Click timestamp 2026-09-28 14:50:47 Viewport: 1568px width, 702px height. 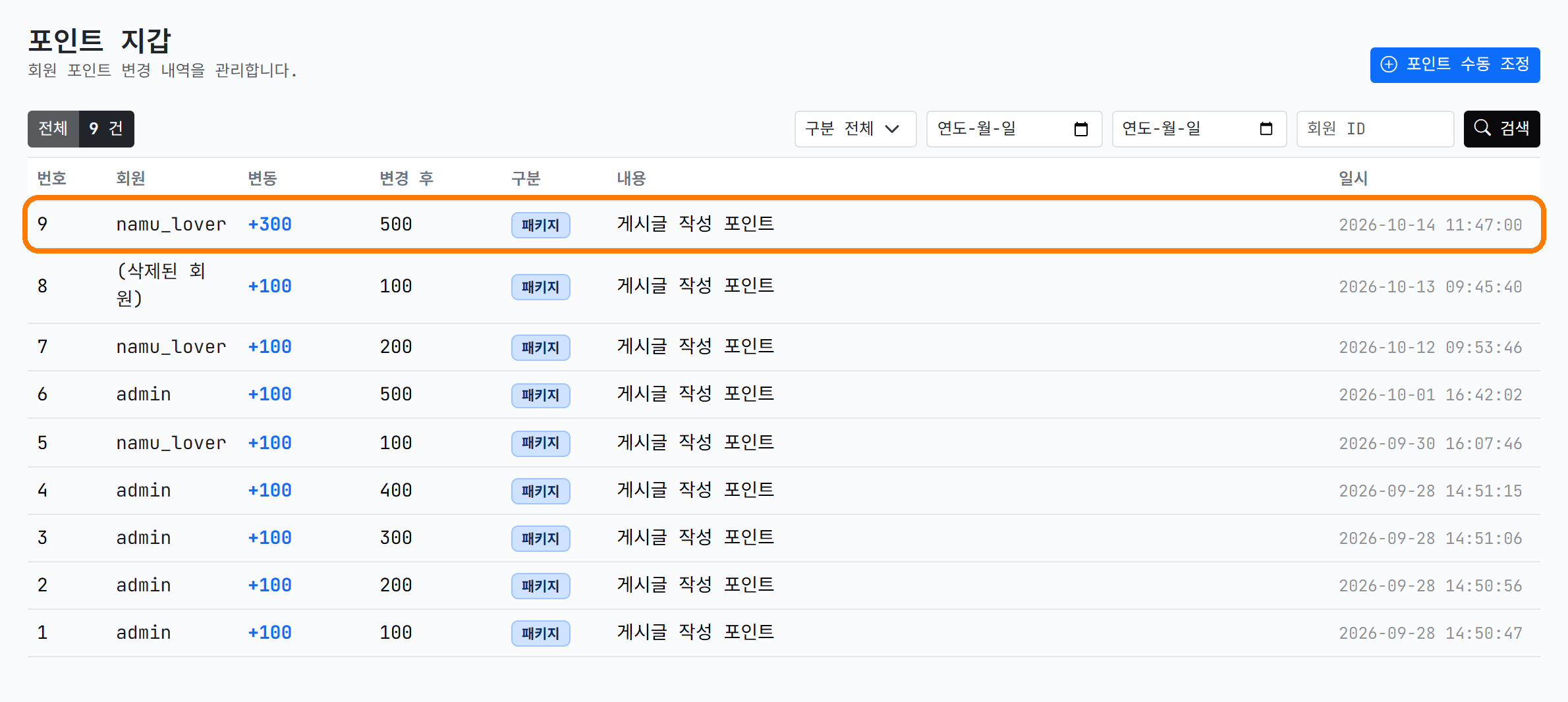1430,634
